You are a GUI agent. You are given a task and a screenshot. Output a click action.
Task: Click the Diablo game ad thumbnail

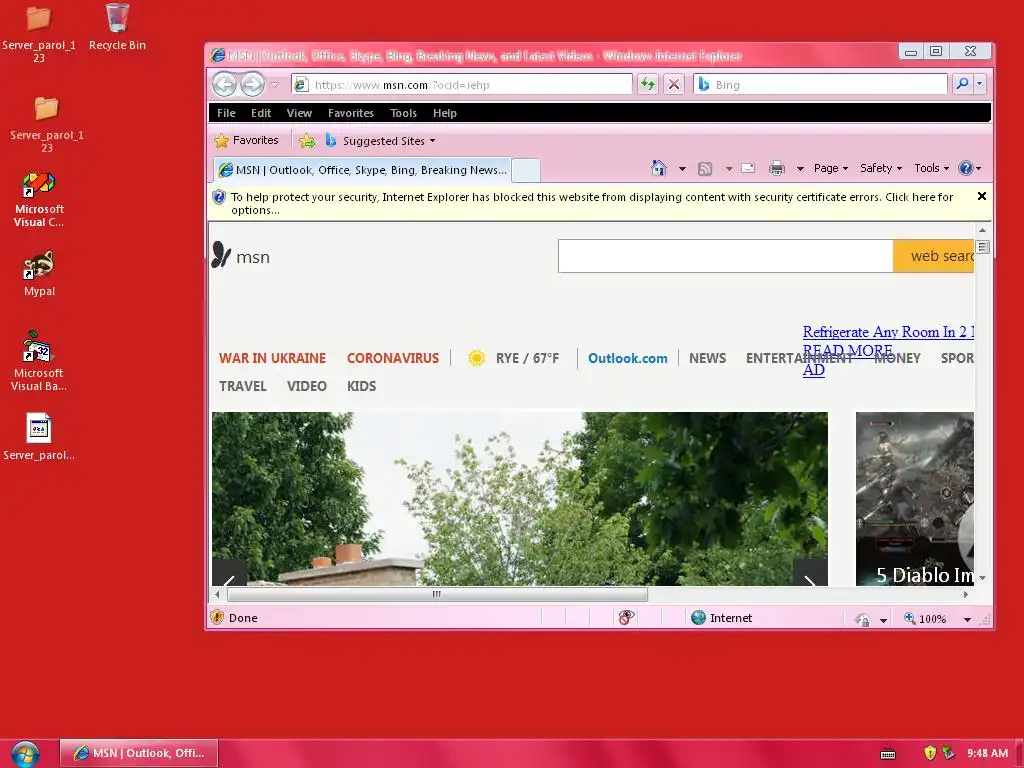[914, 498]
